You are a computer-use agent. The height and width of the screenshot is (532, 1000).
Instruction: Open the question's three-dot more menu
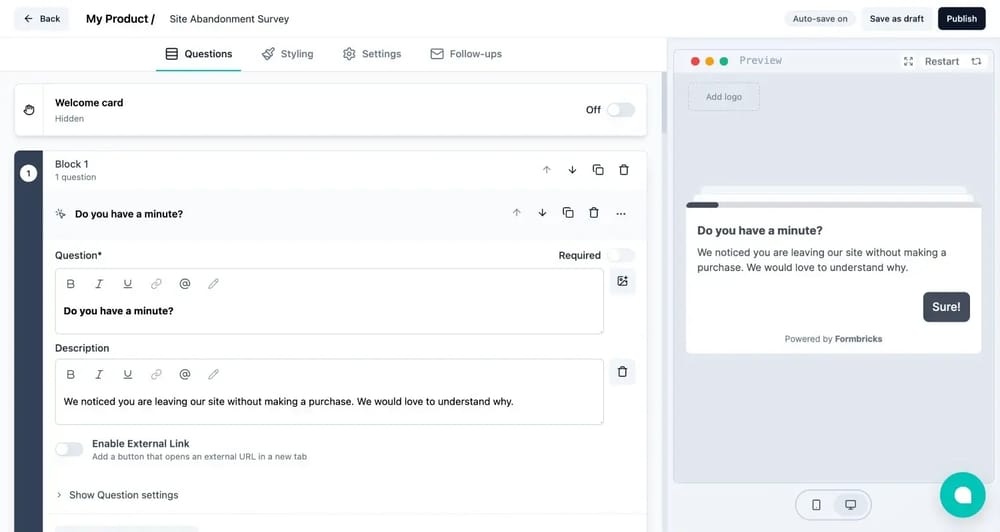(621, 213)
